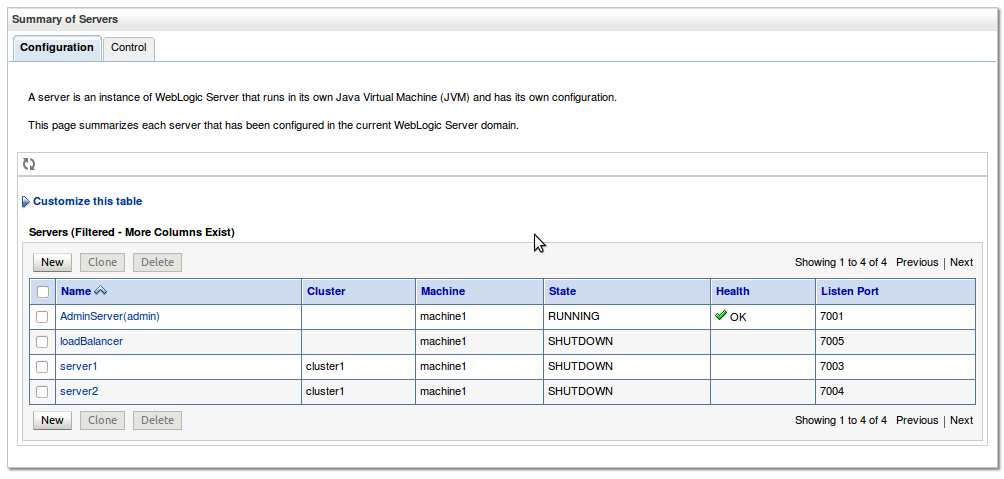Enable the server2 row checkbox
Viewport: 1004px width, 479px height.
click(42, 392)
